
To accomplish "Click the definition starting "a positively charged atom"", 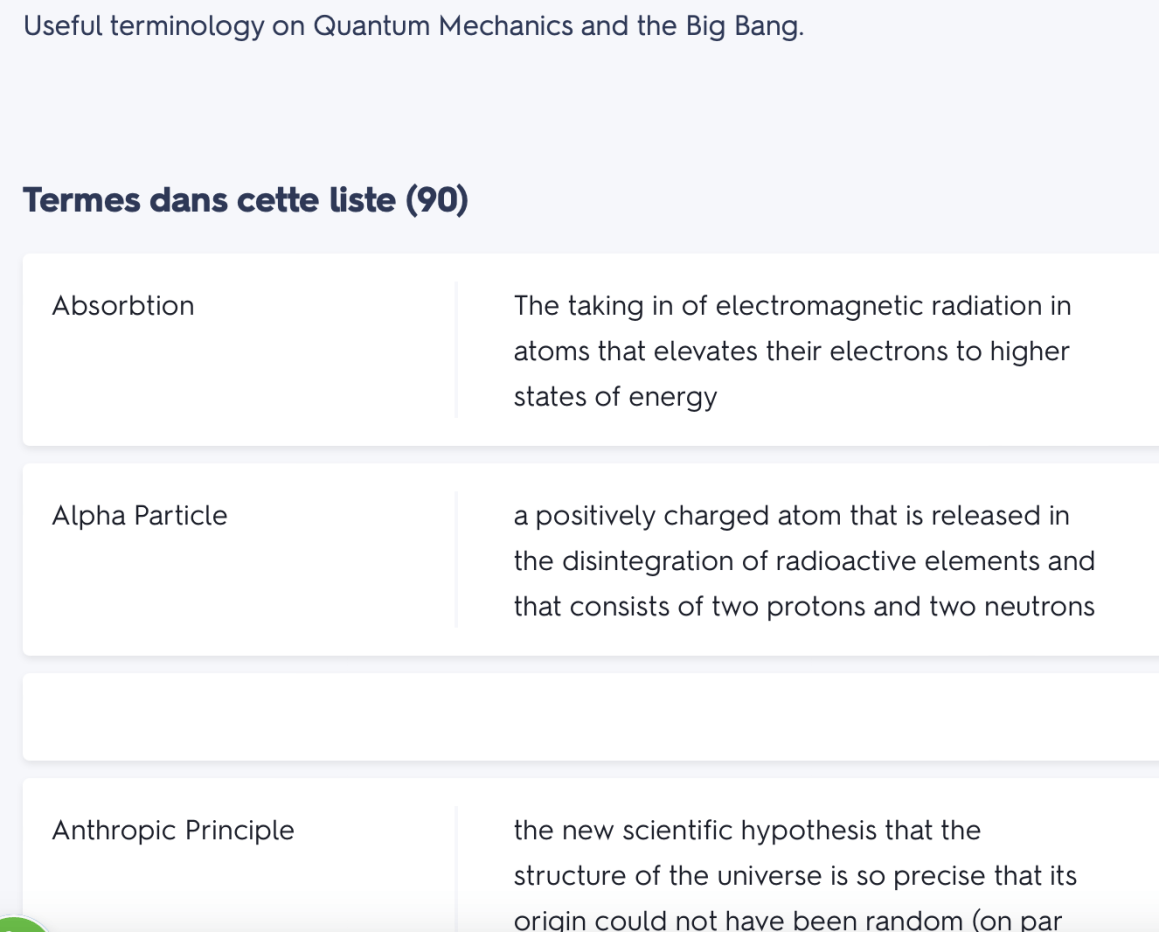I will click(803, 561).
